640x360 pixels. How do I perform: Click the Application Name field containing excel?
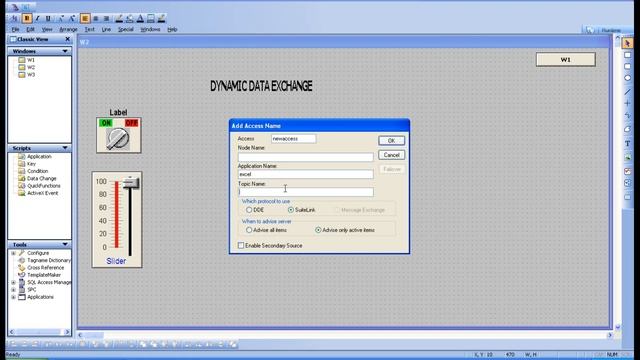[x=305, y=174]
